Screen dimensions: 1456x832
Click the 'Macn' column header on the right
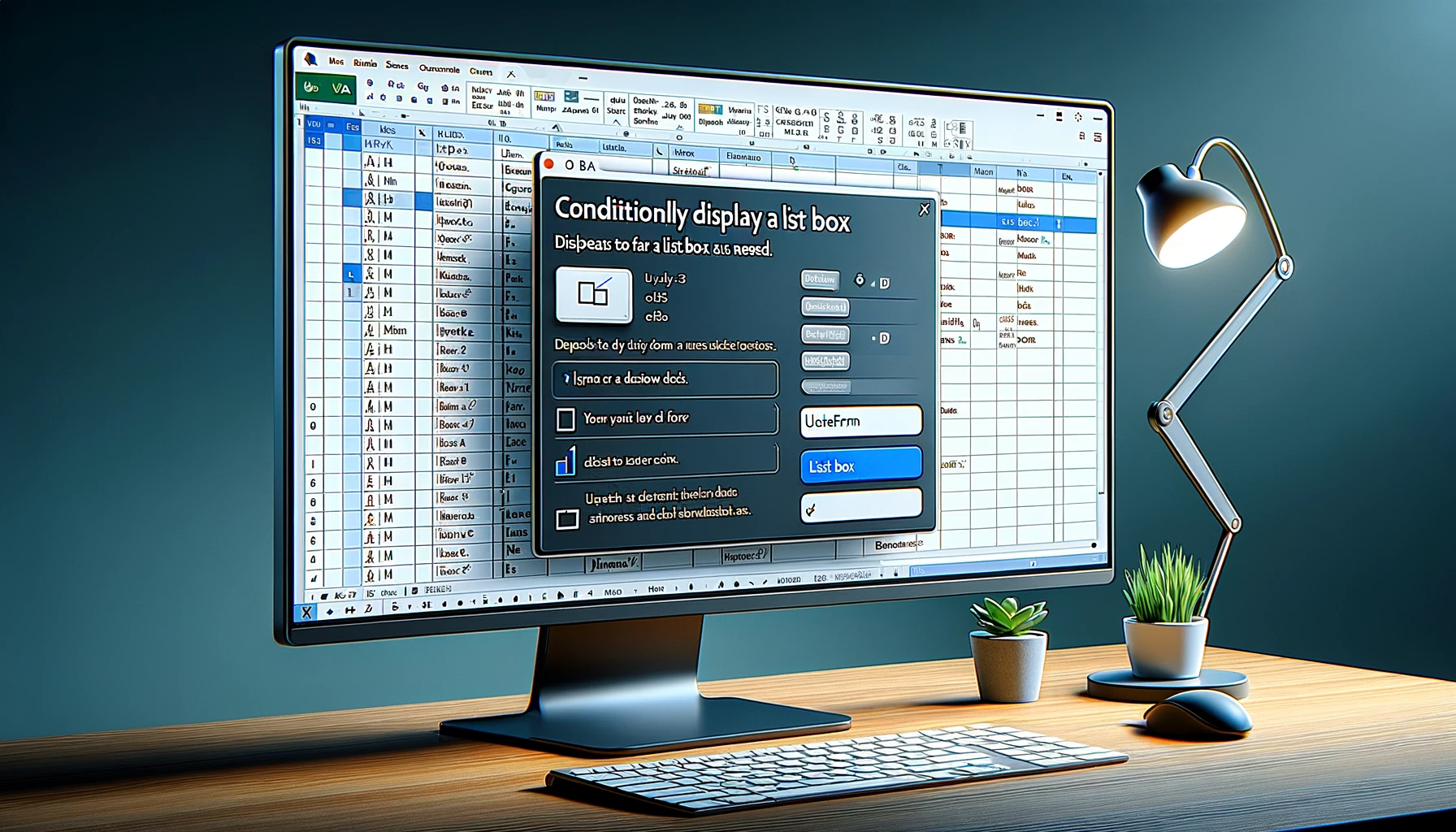click(x=984, y=171)
